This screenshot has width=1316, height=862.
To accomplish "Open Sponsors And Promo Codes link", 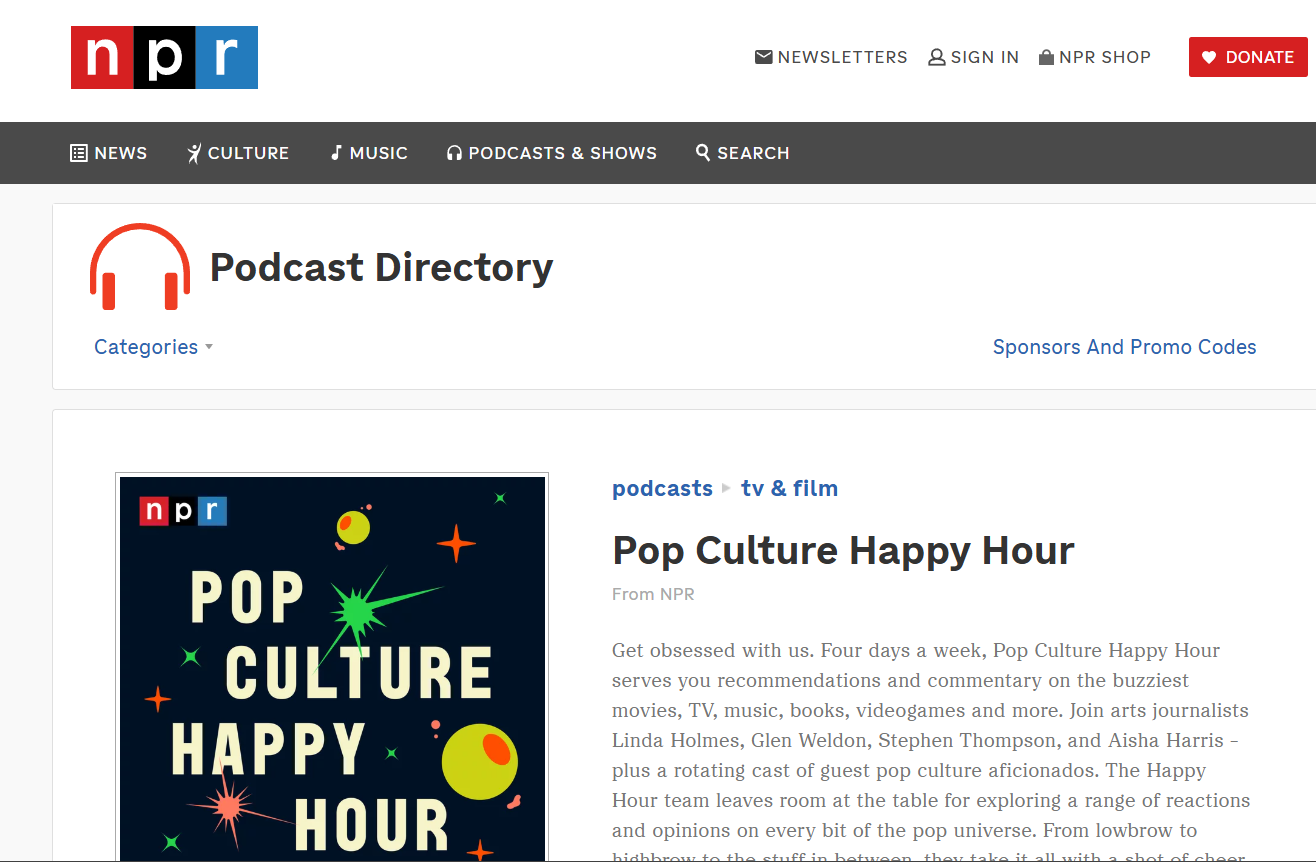I will click(x=1124, y=347).
